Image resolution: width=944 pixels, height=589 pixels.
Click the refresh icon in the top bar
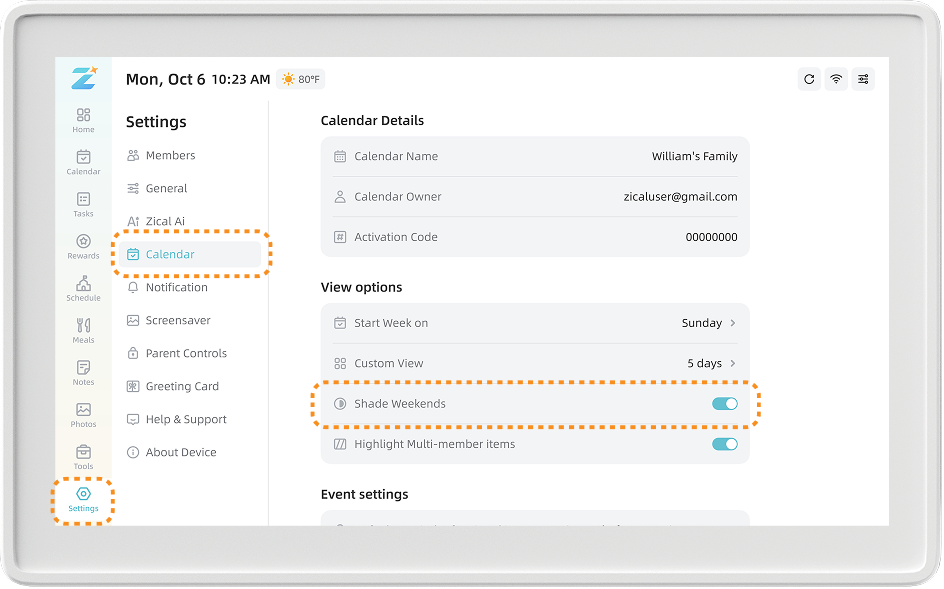pos(809,79)
